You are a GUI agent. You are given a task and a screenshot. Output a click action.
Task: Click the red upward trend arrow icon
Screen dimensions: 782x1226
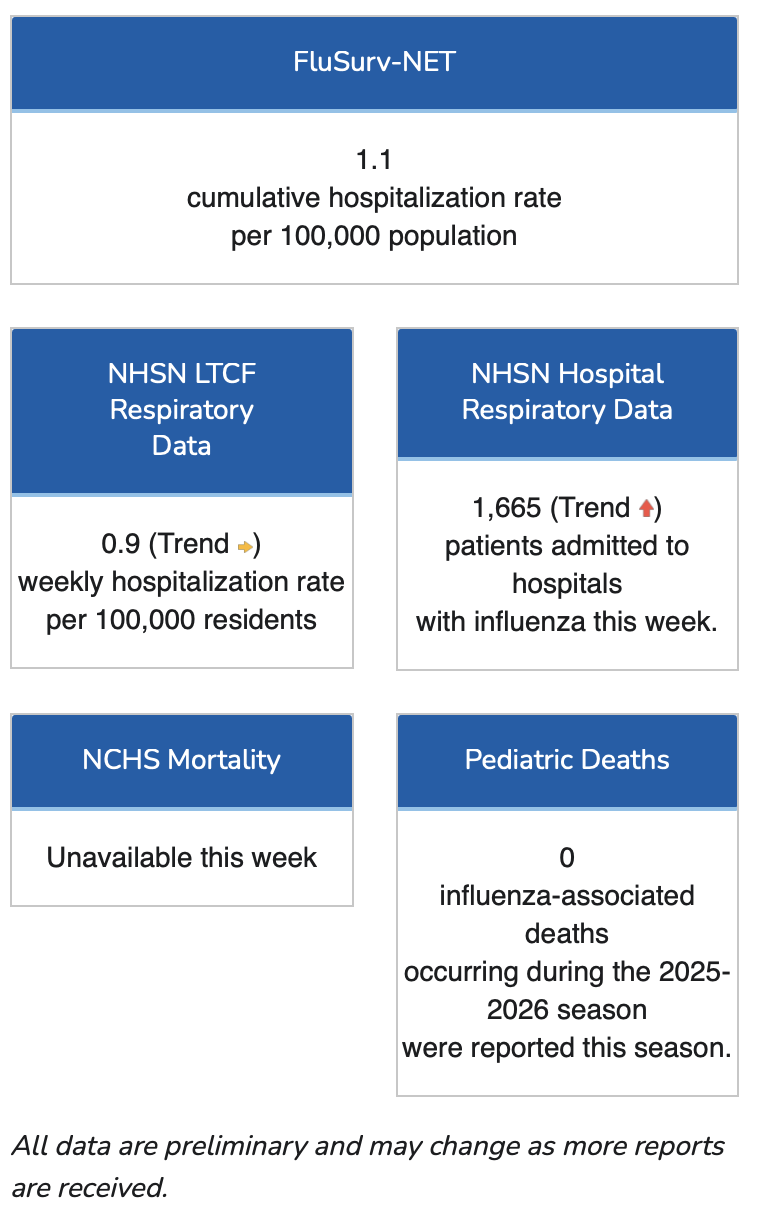click(646, 508)
